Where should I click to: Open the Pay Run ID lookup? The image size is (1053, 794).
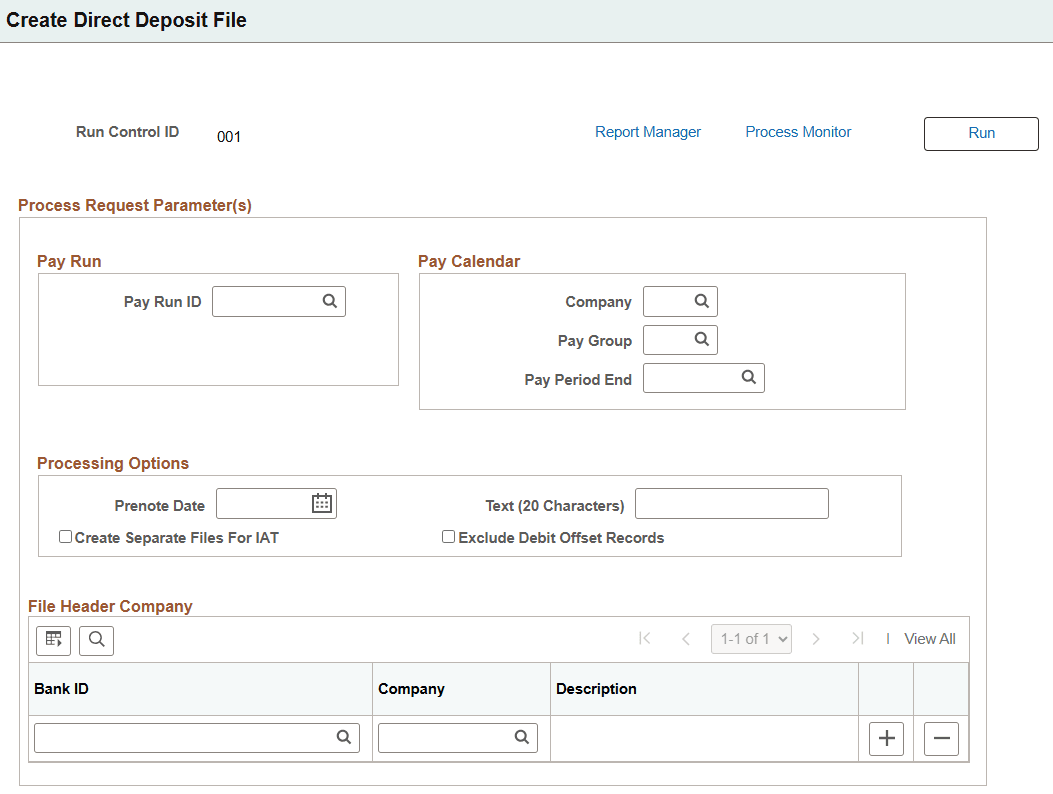329,300
